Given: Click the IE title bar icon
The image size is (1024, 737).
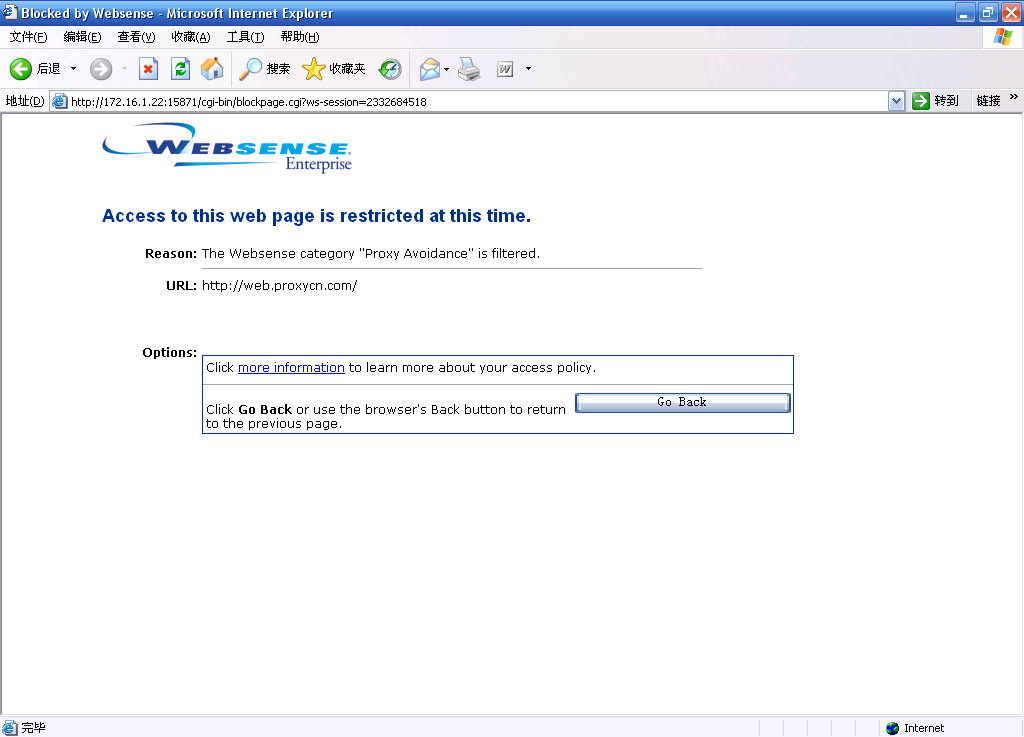Looking at the screenshot, I should tap(9, 12).
